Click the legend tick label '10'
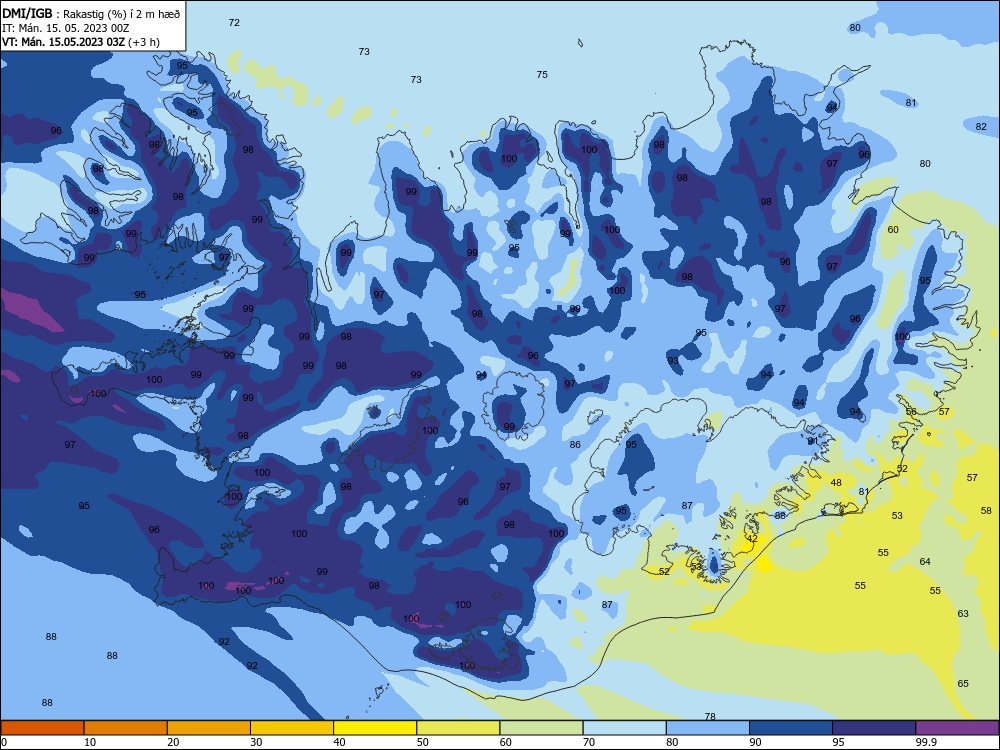Screen dimensions: 1000x750 [x=90, y=742]
